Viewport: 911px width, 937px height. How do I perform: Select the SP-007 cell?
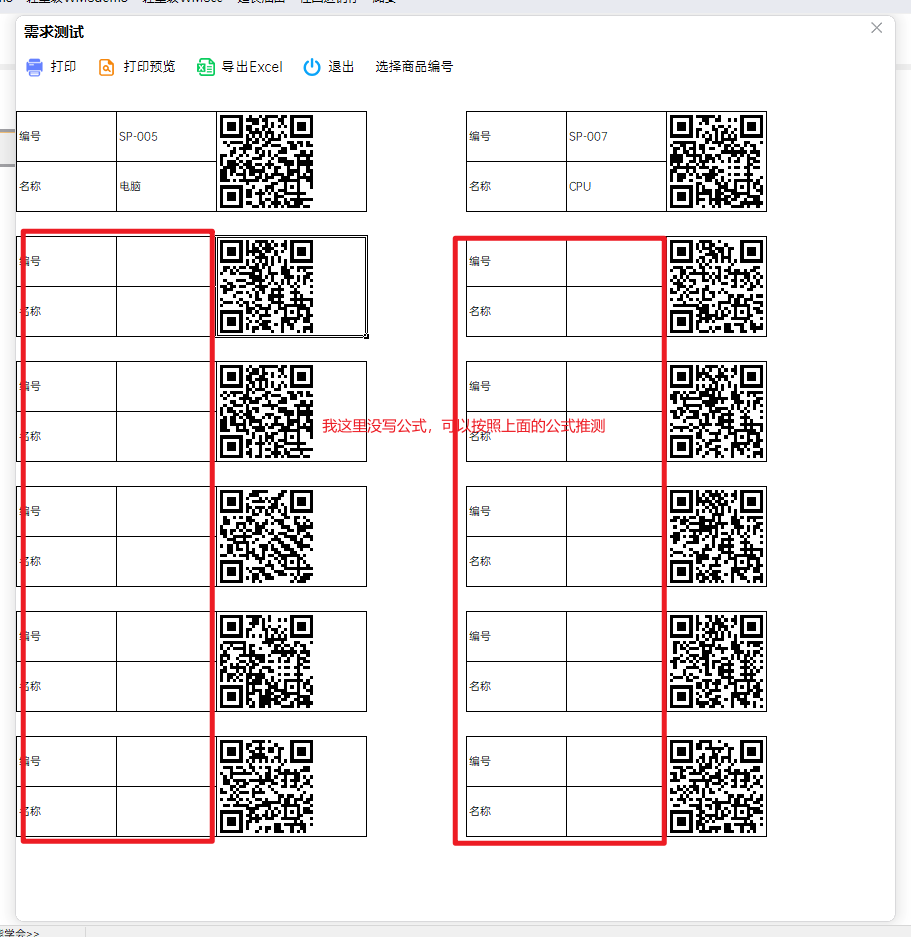pyautogui.click(x=616, y=136)
